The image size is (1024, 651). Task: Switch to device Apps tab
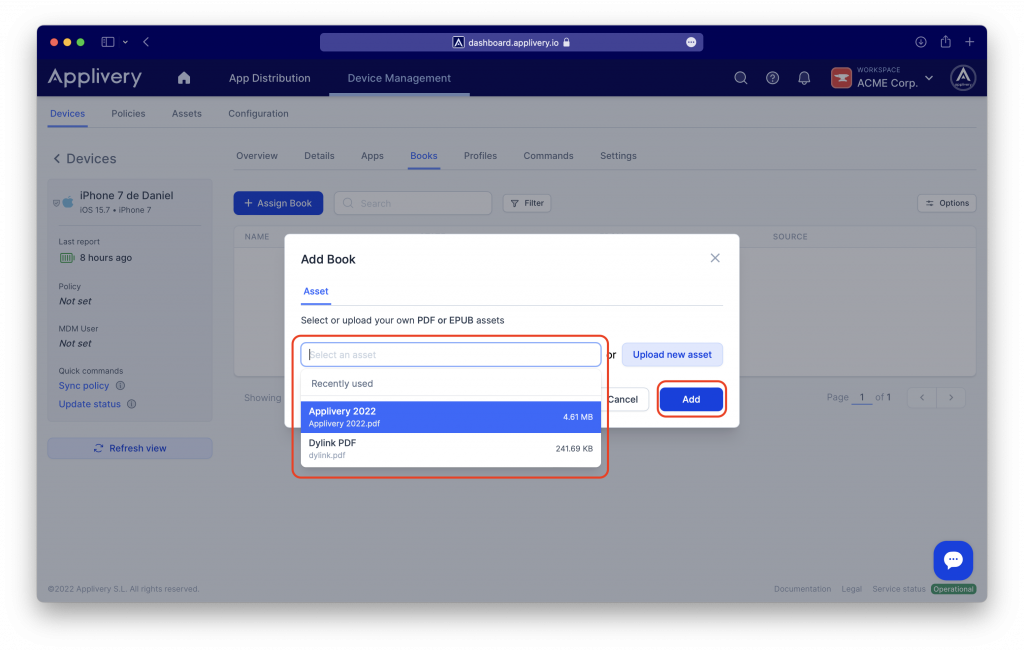372,155
